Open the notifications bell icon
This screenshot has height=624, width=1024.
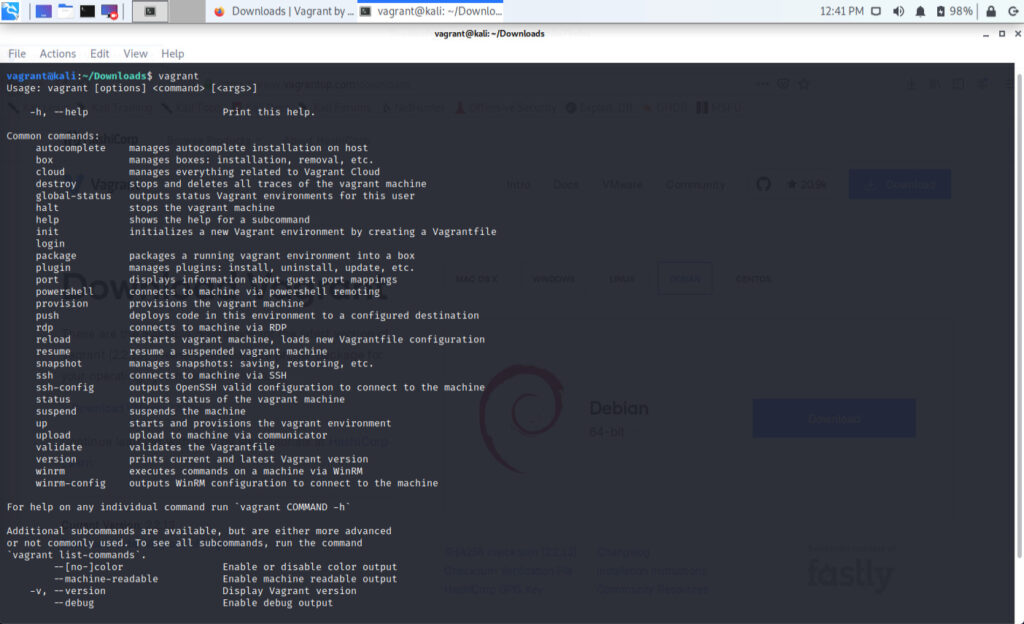(920, 11)
